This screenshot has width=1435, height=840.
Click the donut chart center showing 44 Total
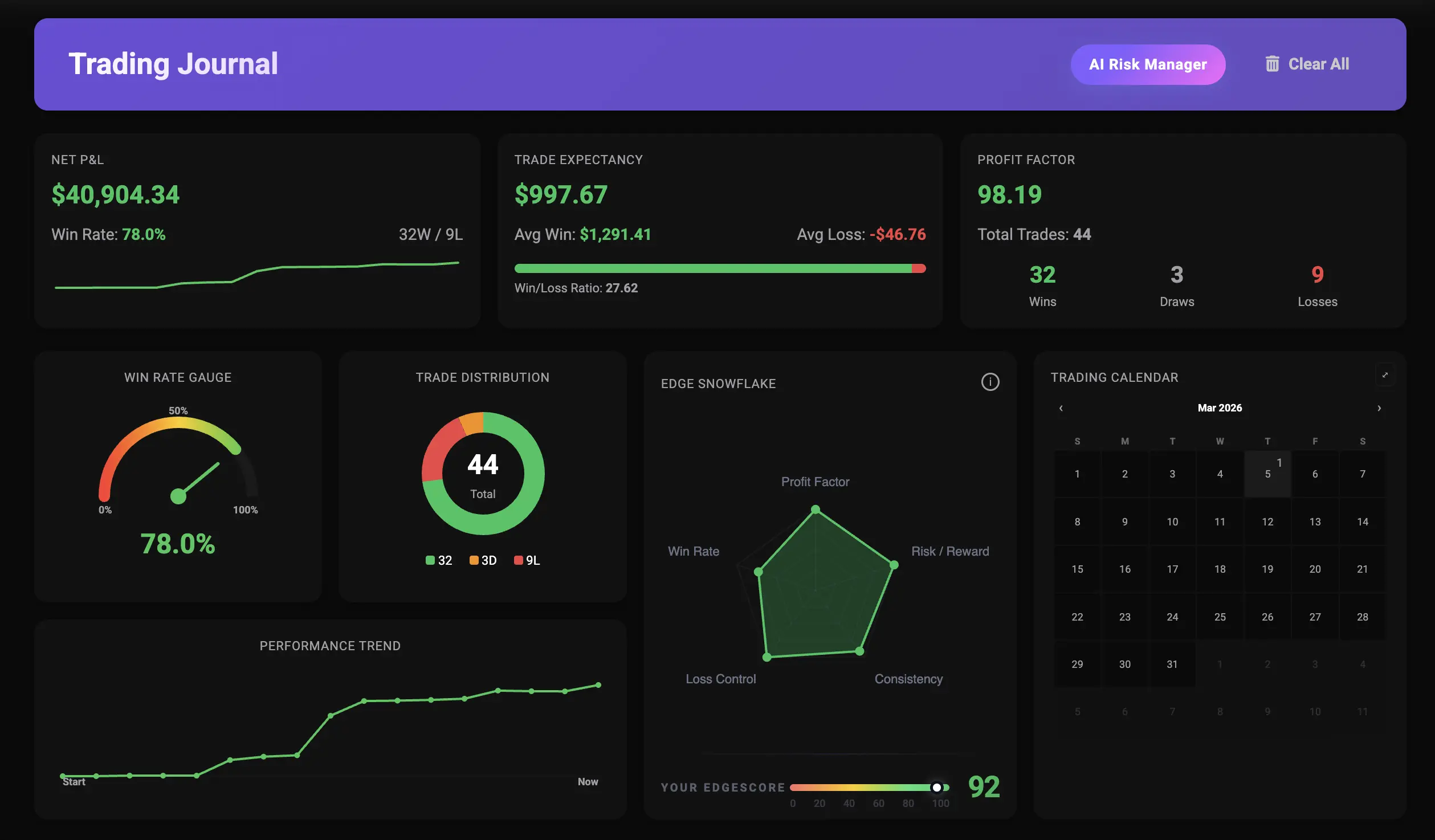point(483,474)
